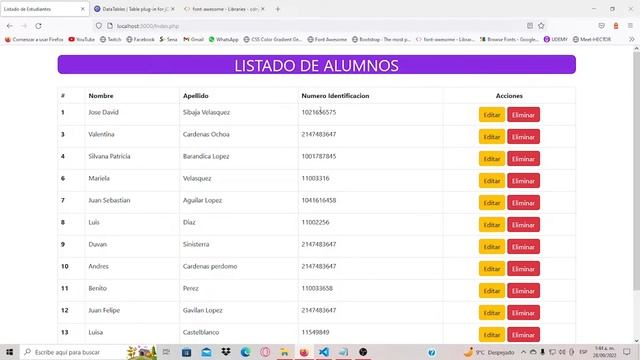Screen dimensions: 640x360
Task: Edit Duvan Sinisterra entry
Action: coord(492,247)
